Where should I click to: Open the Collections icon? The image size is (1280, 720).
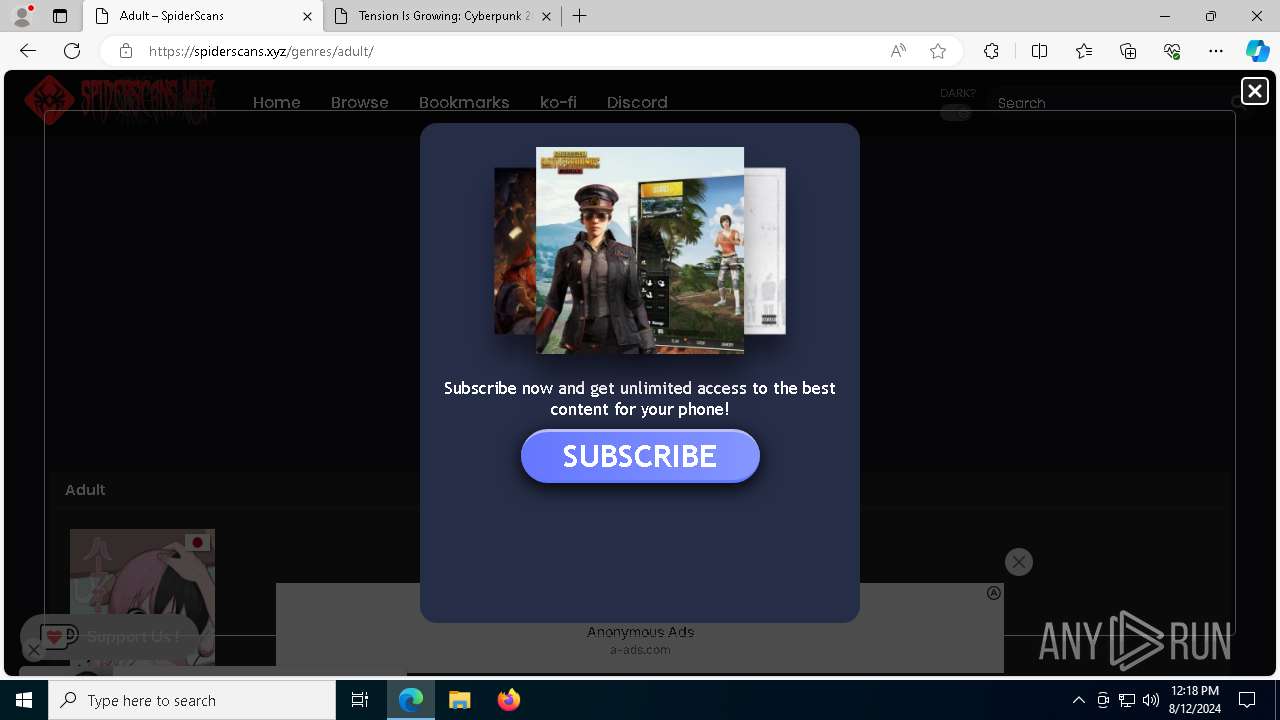pyautogui.click(x=1128, y=51)
